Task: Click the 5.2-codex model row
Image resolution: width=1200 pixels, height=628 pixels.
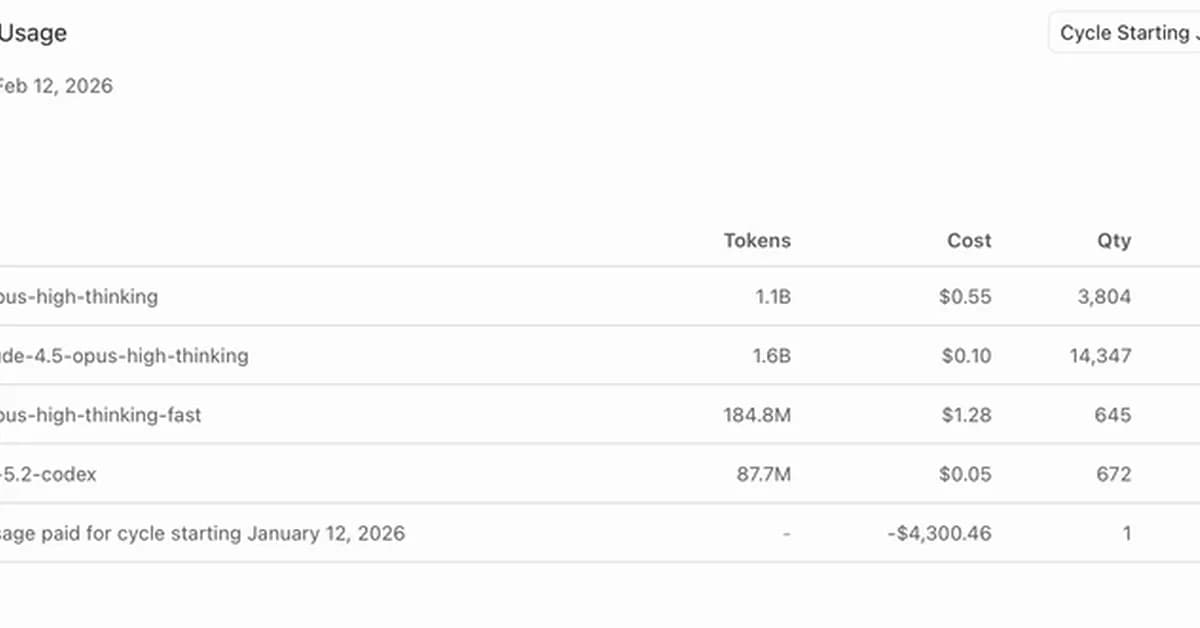Action: click(x=50, y=474)
